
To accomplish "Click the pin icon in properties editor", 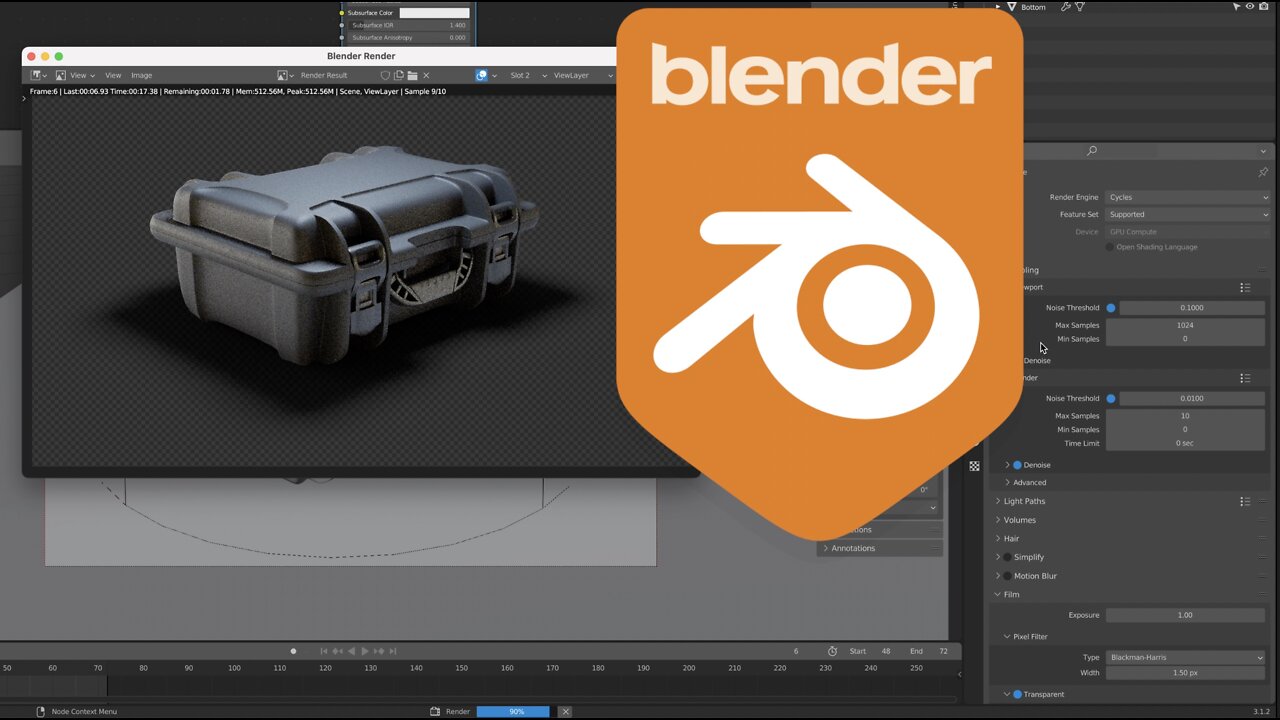I will point(1263,172).
